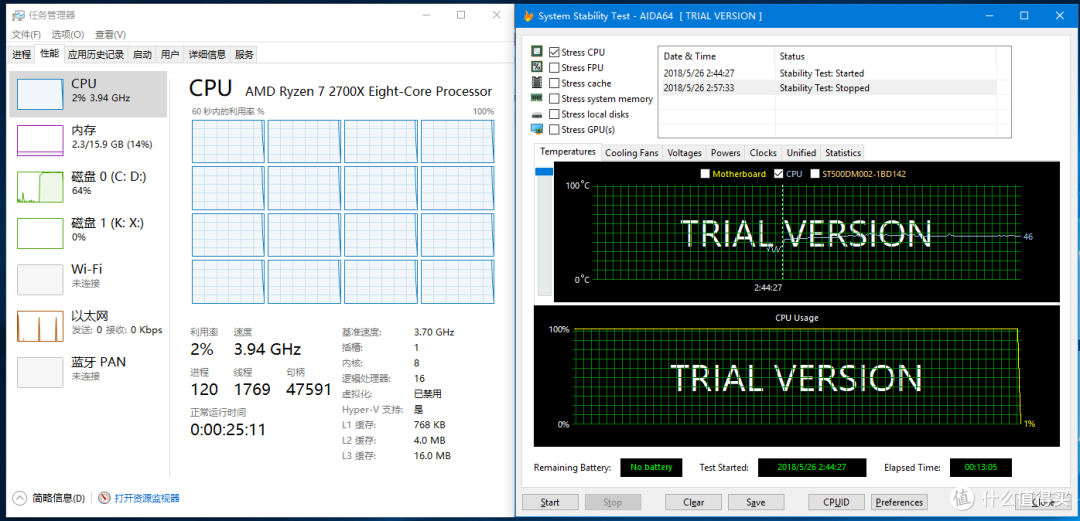Click the Save button

coord(756,502)
